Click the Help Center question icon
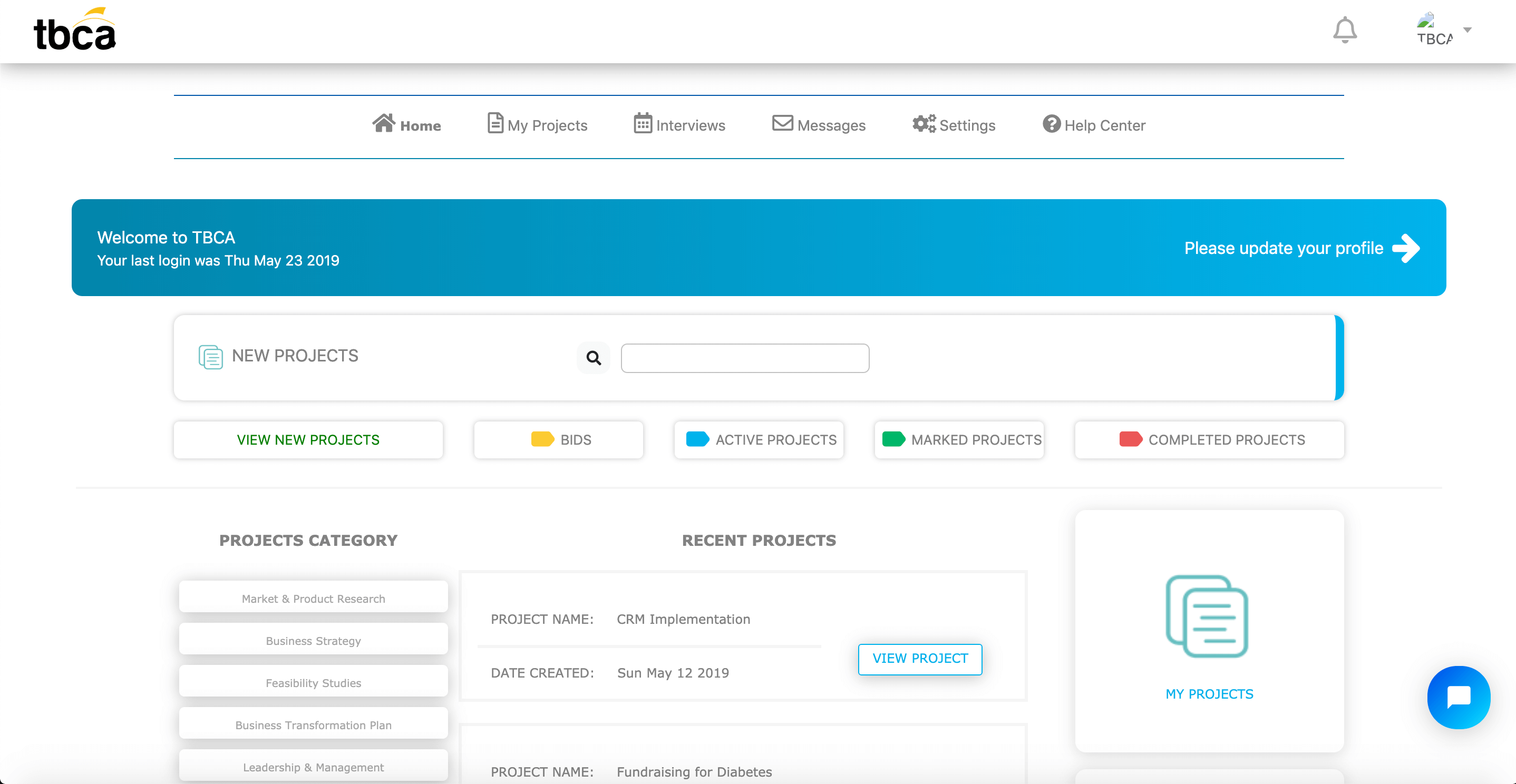This screenshot has height=784, width=1516. pos(1051,123)
